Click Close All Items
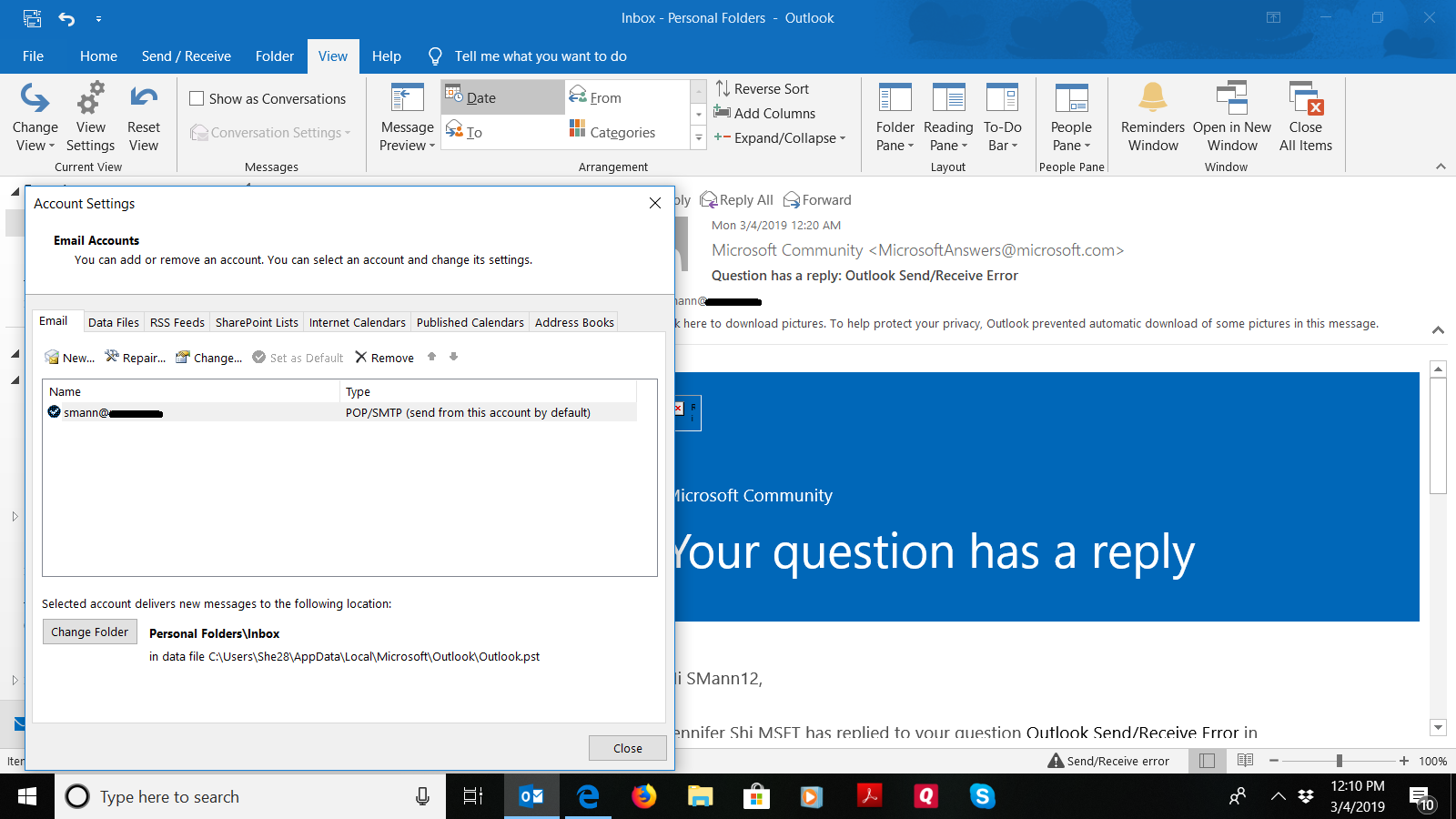The image size is (1456, 819). point(1306,117)
